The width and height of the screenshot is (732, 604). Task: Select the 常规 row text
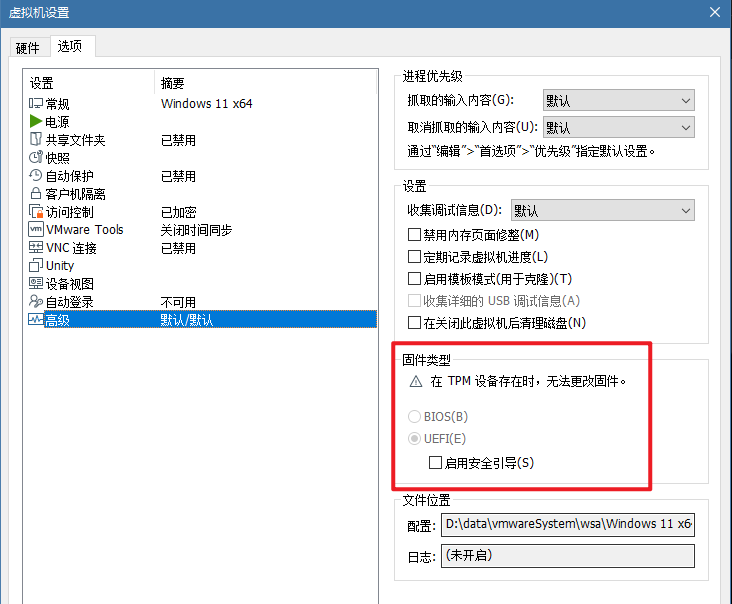coord(57,104)
